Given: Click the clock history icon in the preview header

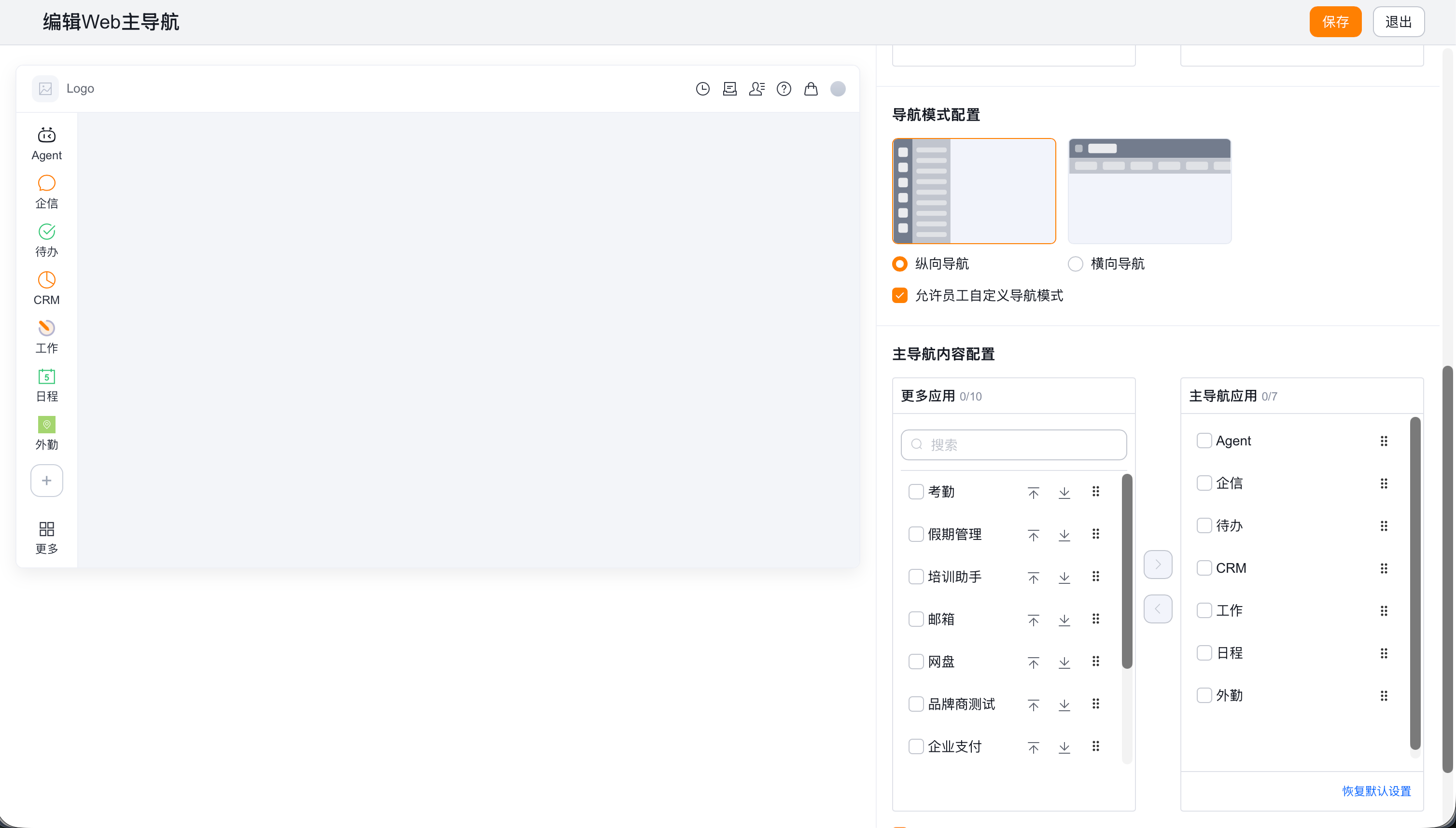Looking at the screenshot, I should tap(703, 89).
